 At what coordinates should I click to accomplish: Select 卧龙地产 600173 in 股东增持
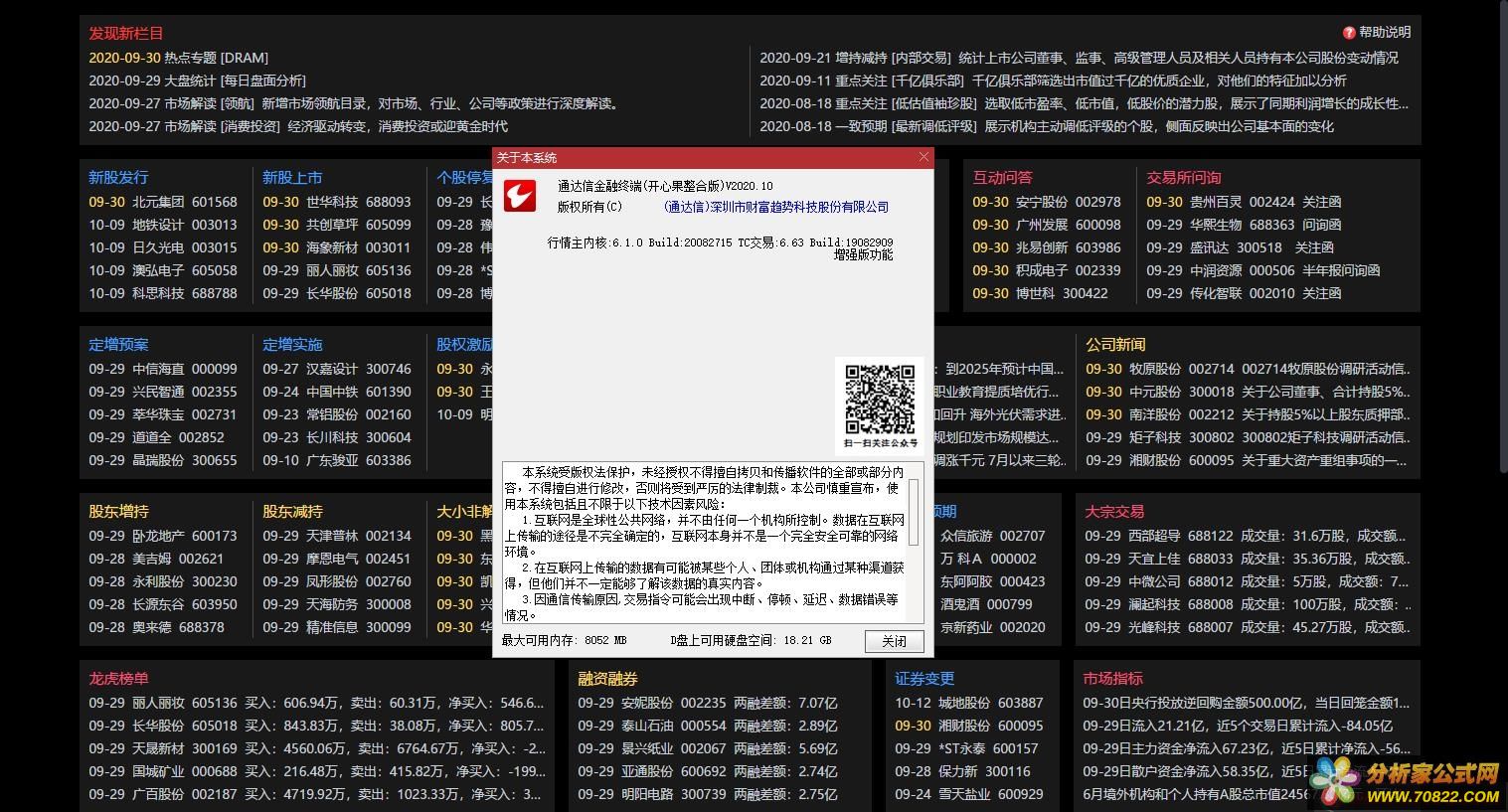tap(163, 536)
